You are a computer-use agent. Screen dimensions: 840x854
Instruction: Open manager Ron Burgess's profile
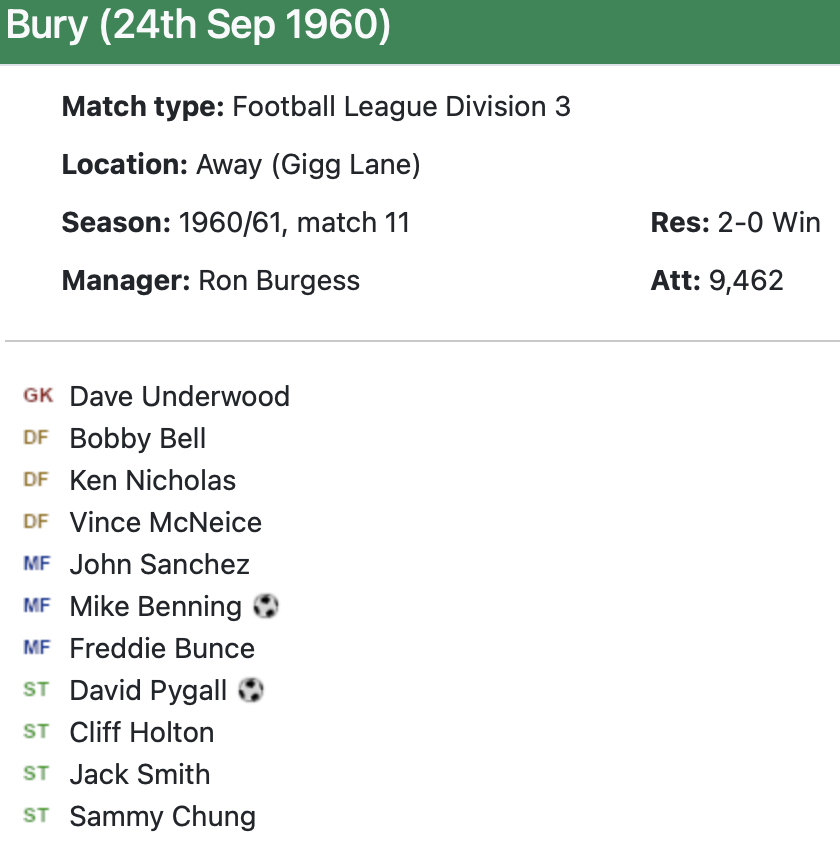pyautogui.click(x=279, y=280)
